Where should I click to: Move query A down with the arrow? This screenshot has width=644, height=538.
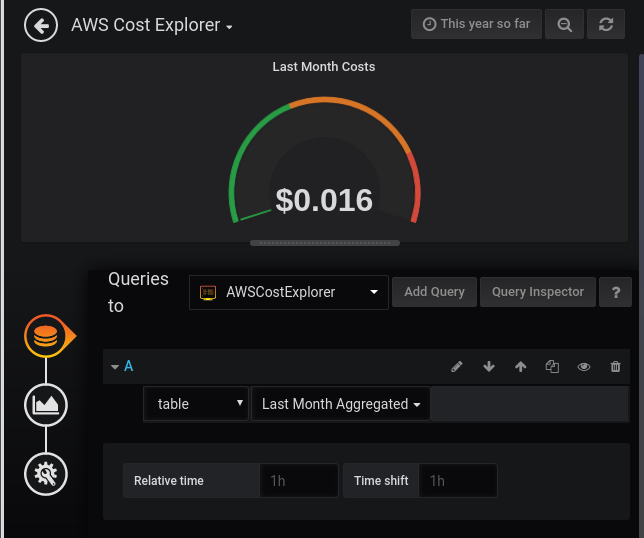[489, 366]
